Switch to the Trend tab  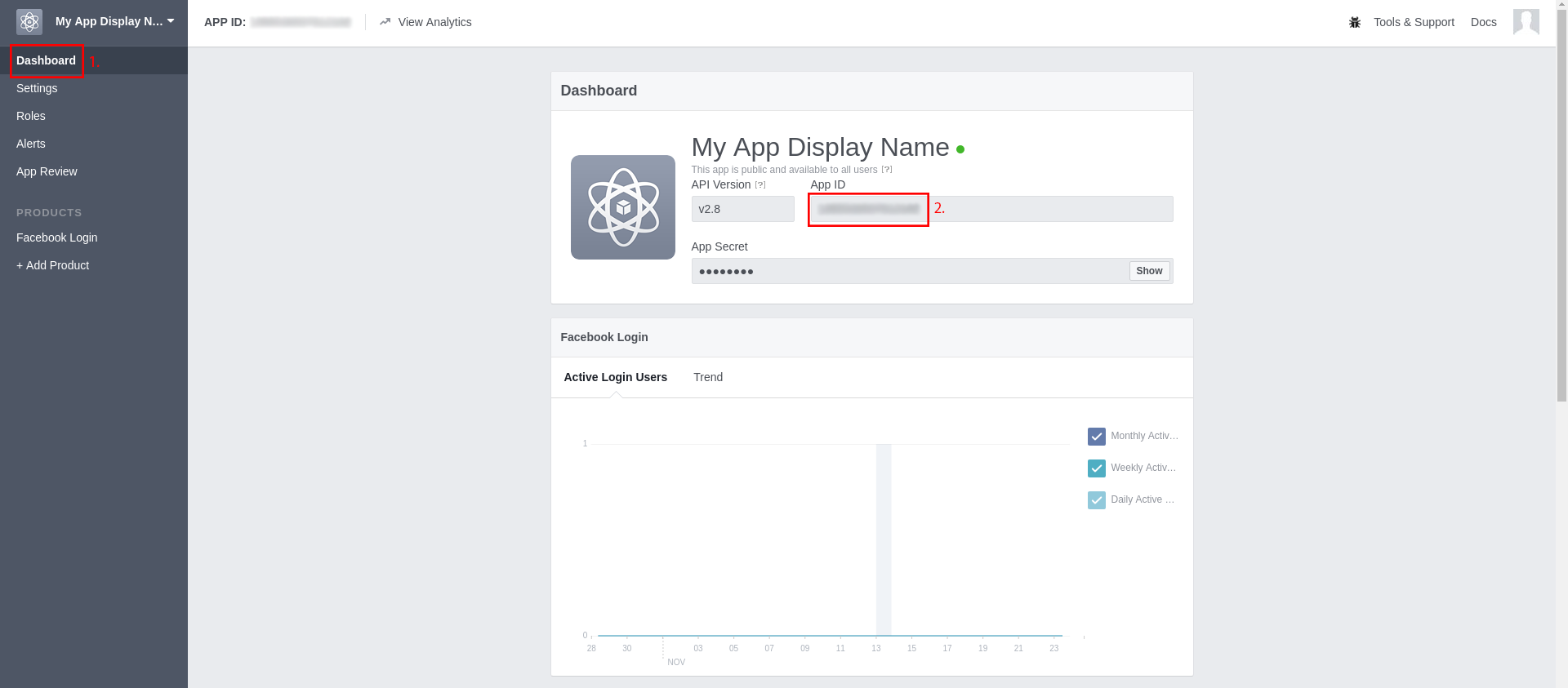(708, 377)
